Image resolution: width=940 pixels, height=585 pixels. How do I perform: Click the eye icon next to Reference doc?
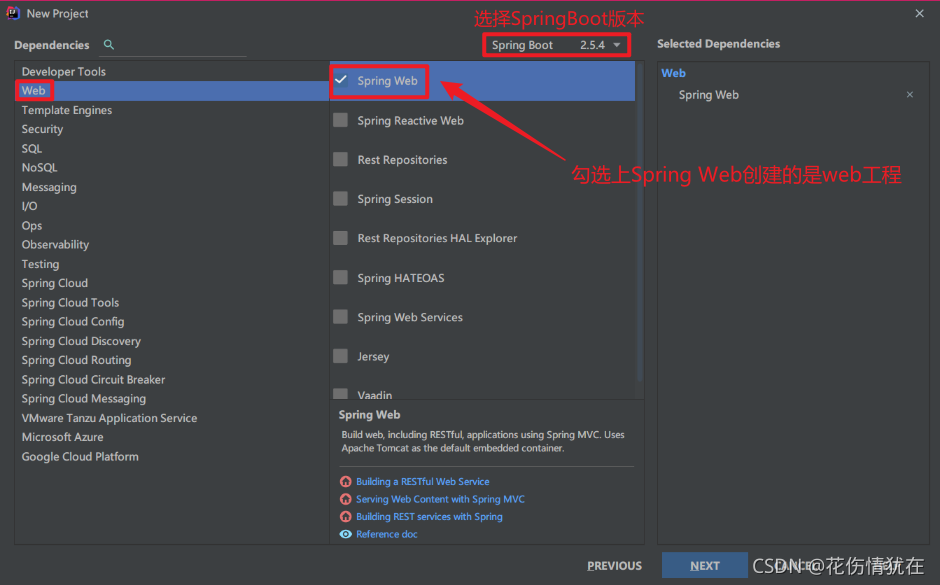pos(345,534)
